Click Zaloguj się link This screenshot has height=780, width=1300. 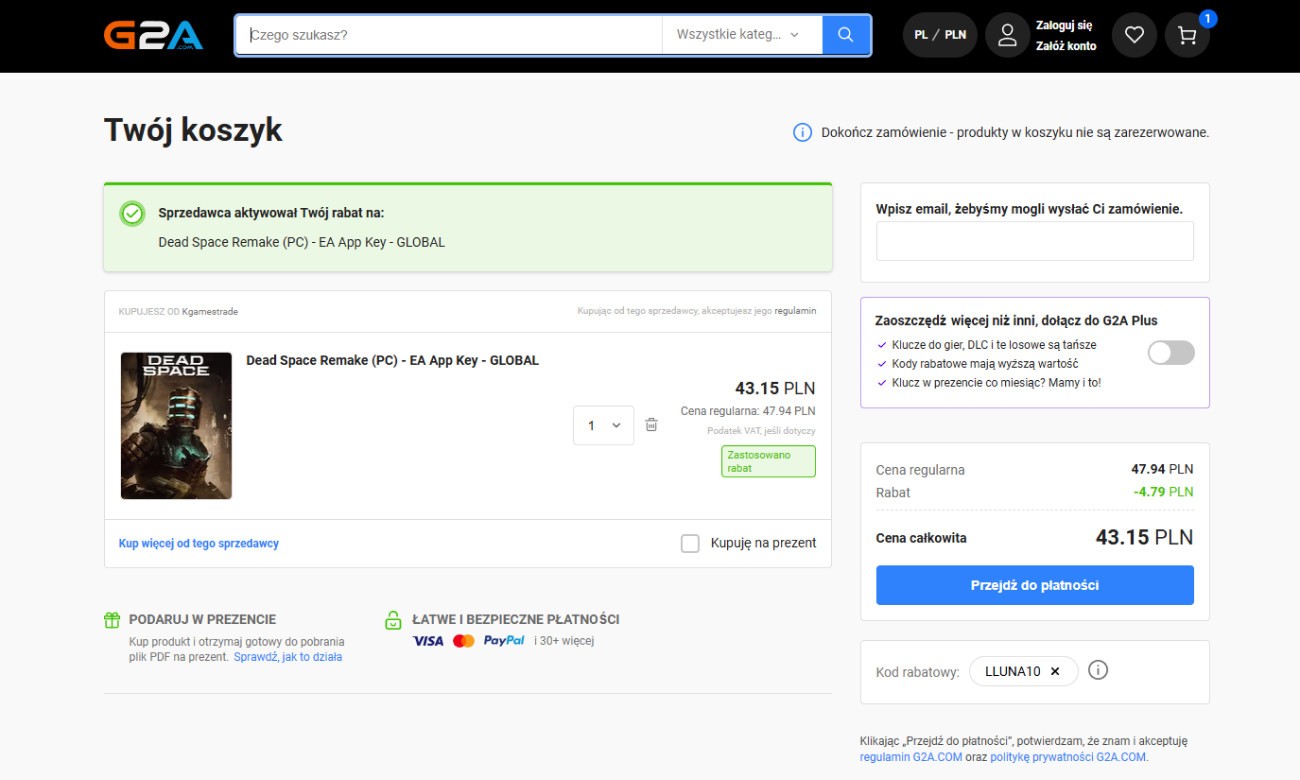[x=1064, y=25]
